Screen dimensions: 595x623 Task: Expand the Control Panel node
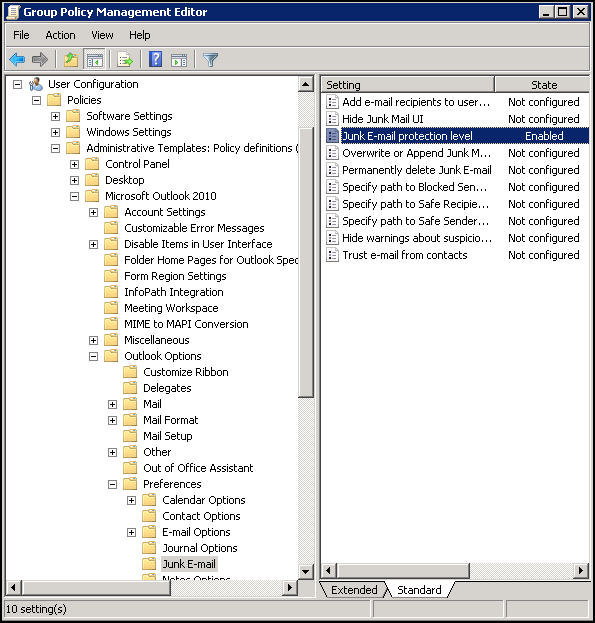tap(74, 164)
